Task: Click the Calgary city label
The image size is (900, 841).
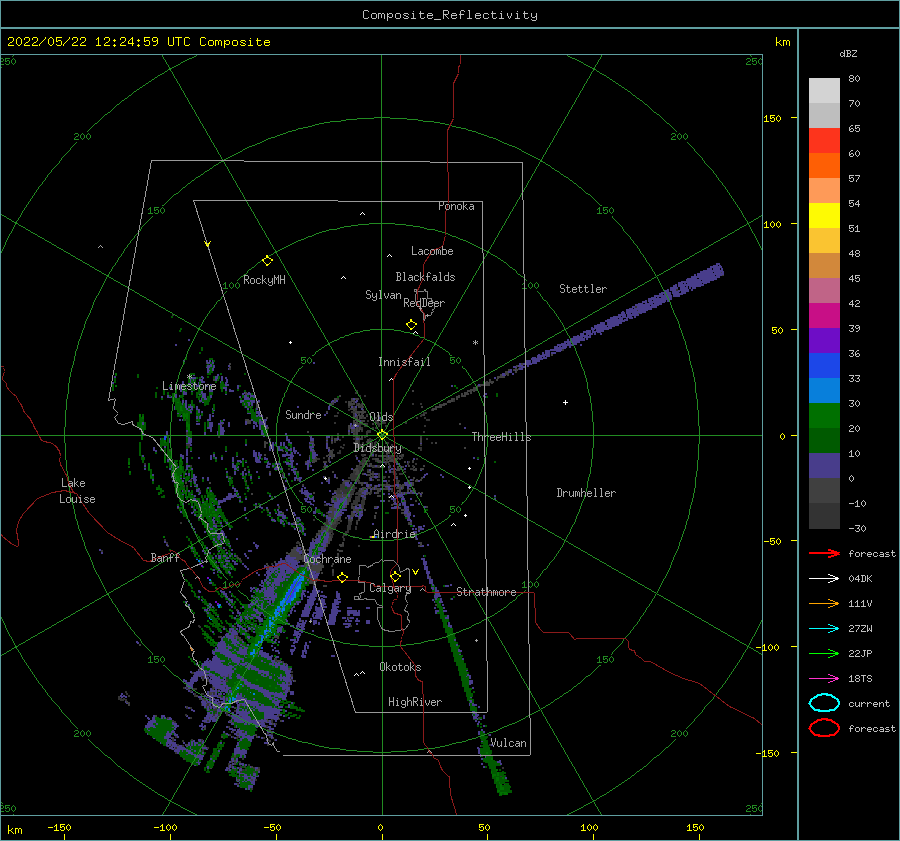Action: [x=390, y=588]
